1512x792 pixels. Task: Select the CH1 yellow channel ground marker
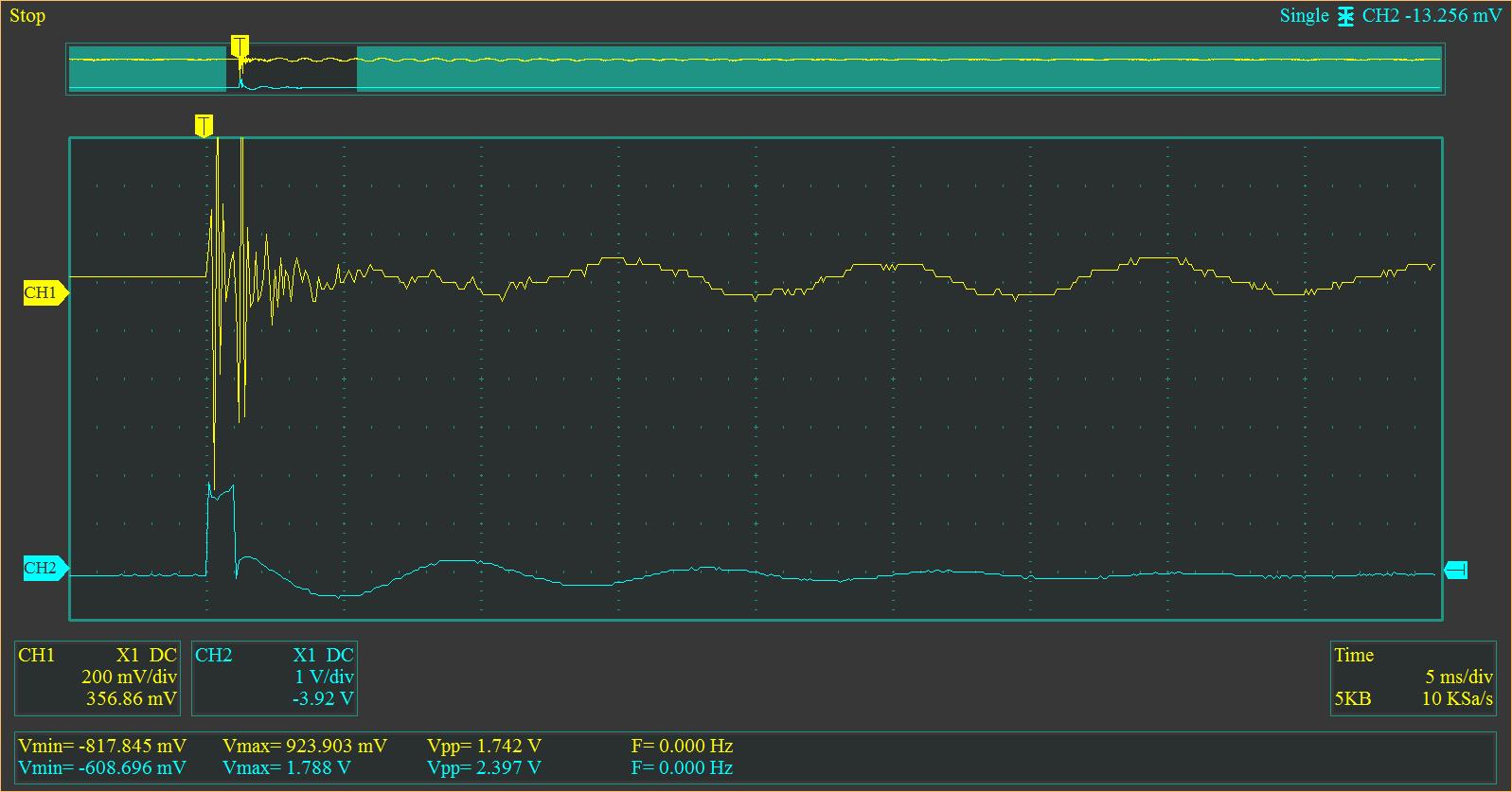pos(45,292)
